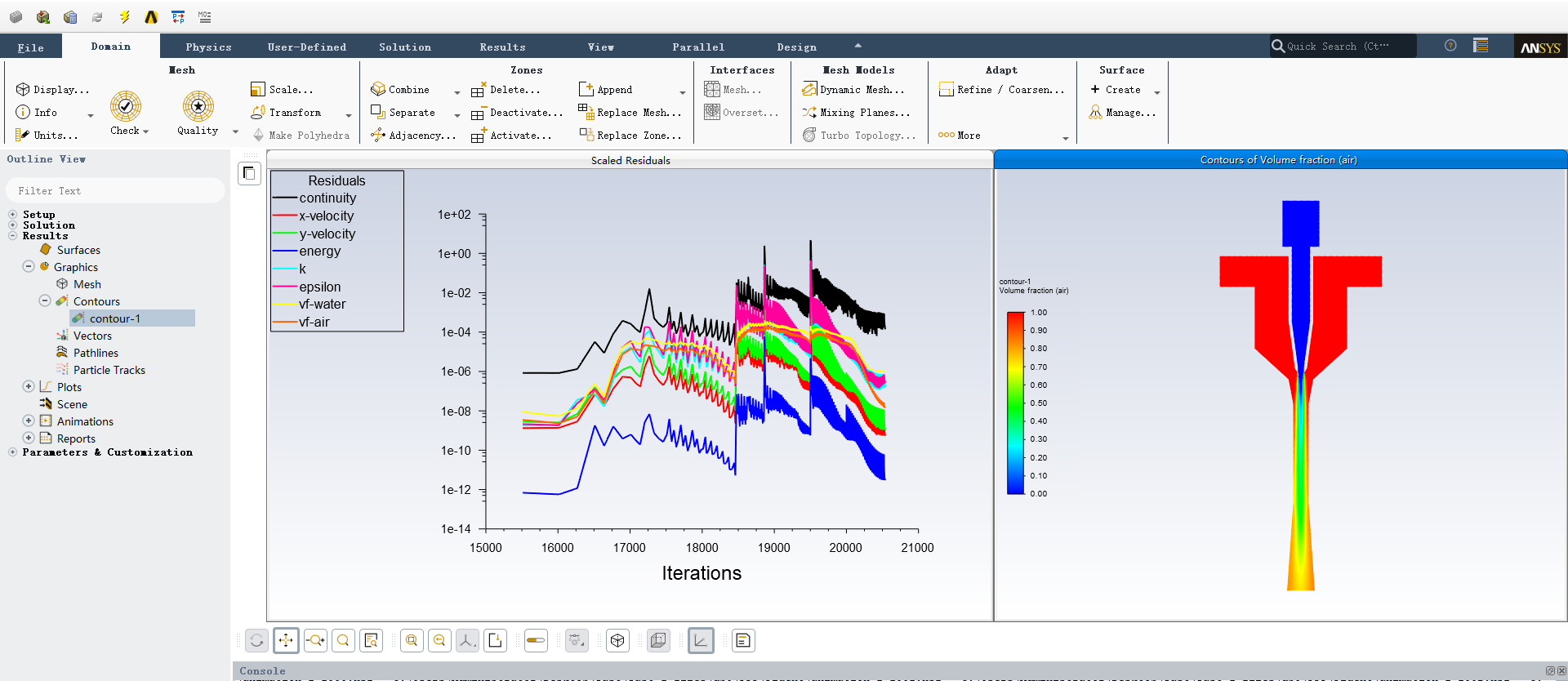The height and width of the screenshot is (681, 1568).
Task: Click the probe/query results tool
Action: coord(372,641)
